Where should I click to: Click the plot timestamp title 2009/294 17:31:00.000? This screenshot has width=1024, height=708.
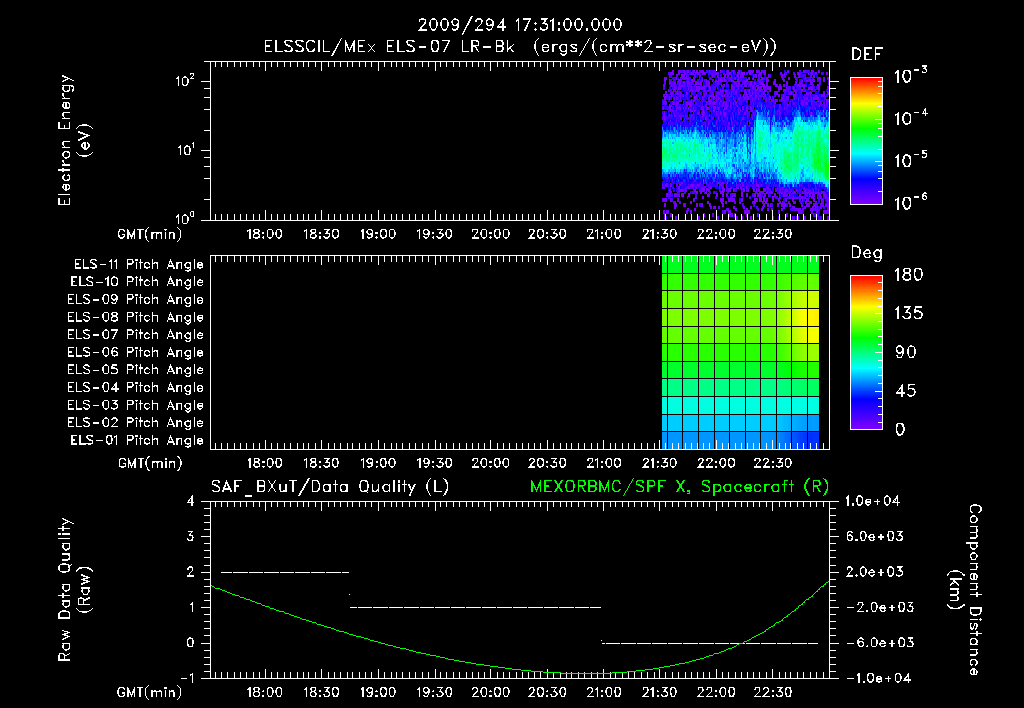click(x=520, y=25)
